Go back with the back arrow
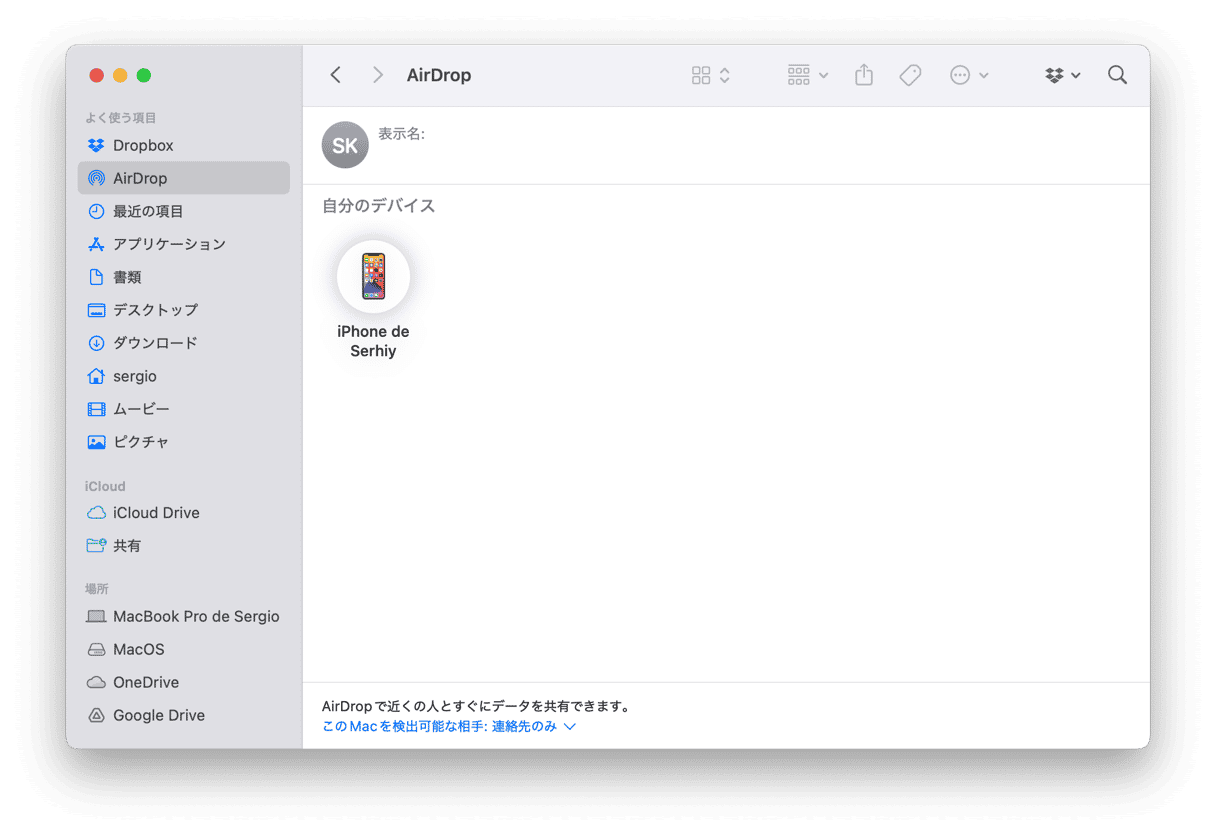This screenshot has width=1216, height=836. click(336, 75)
